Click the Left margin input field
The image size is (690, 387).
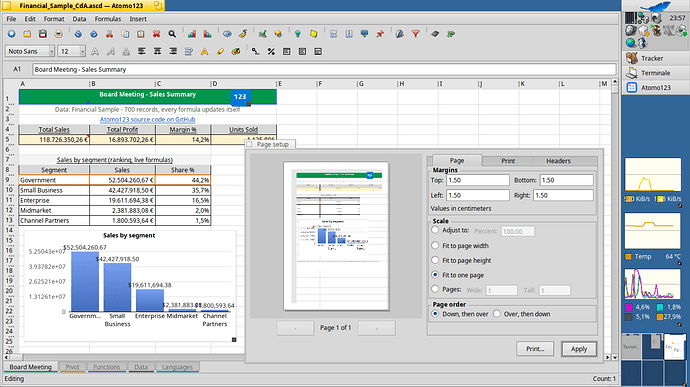pyautogui.click(x=478, y=195)
